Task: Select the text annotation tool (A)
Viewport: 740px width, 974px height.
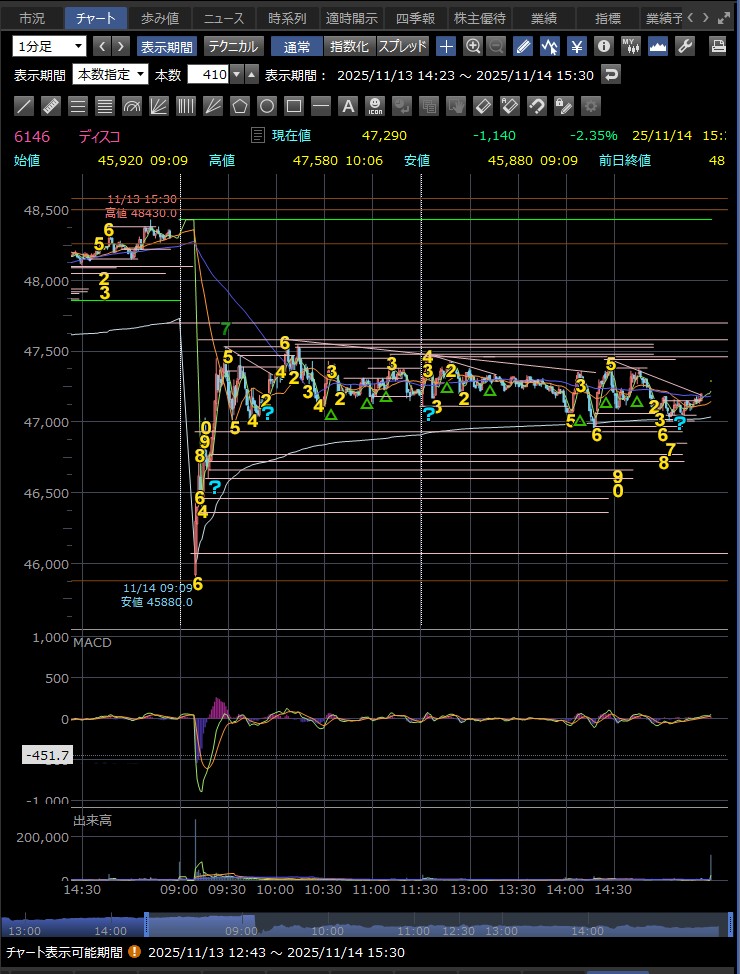Action: (x=348, y=106)
